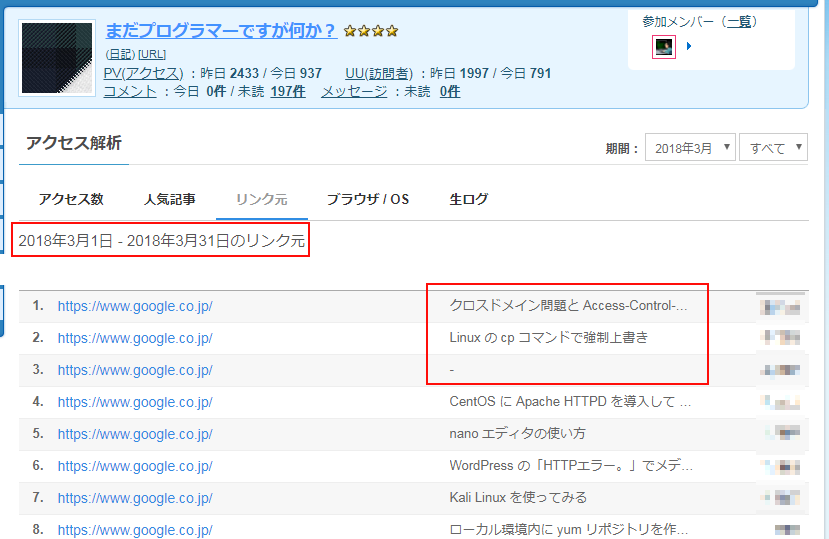Open the 一覧 member list link
This screenshot has height=539, width=829.
click(739, 22)
